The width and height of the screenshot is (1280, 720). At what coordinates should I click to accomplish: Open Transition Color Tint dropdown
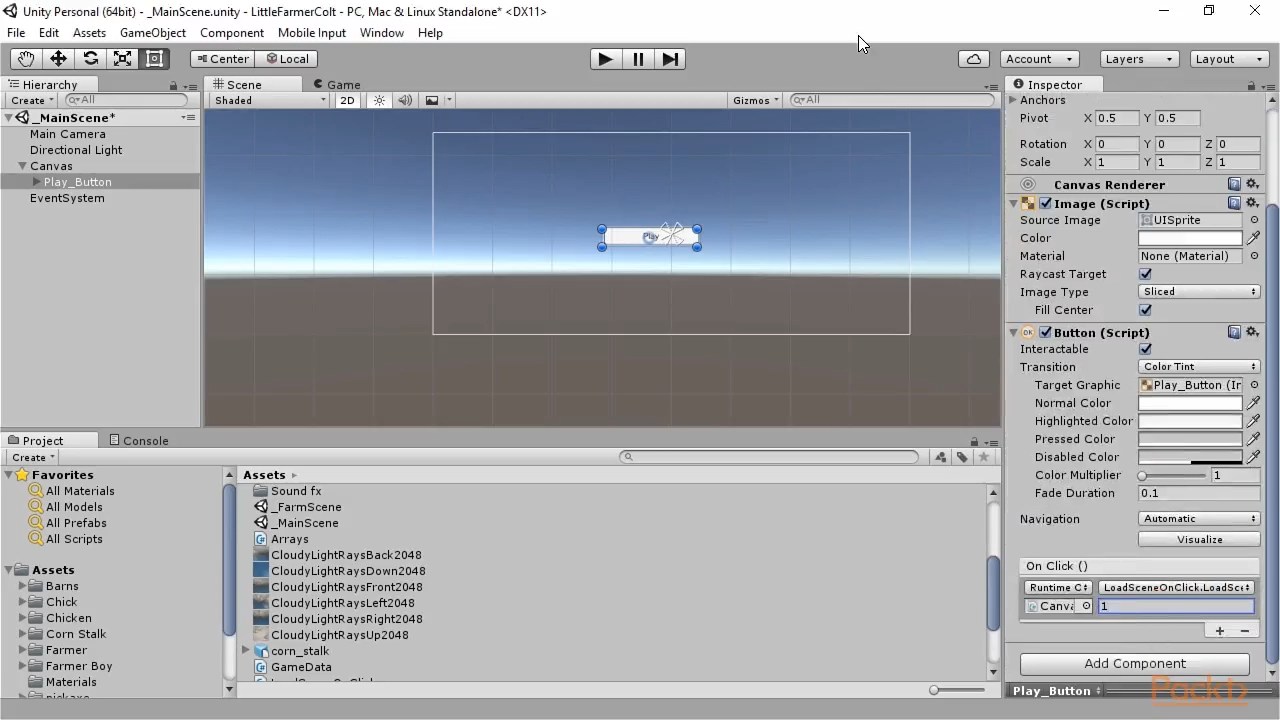coord(1199,367)
